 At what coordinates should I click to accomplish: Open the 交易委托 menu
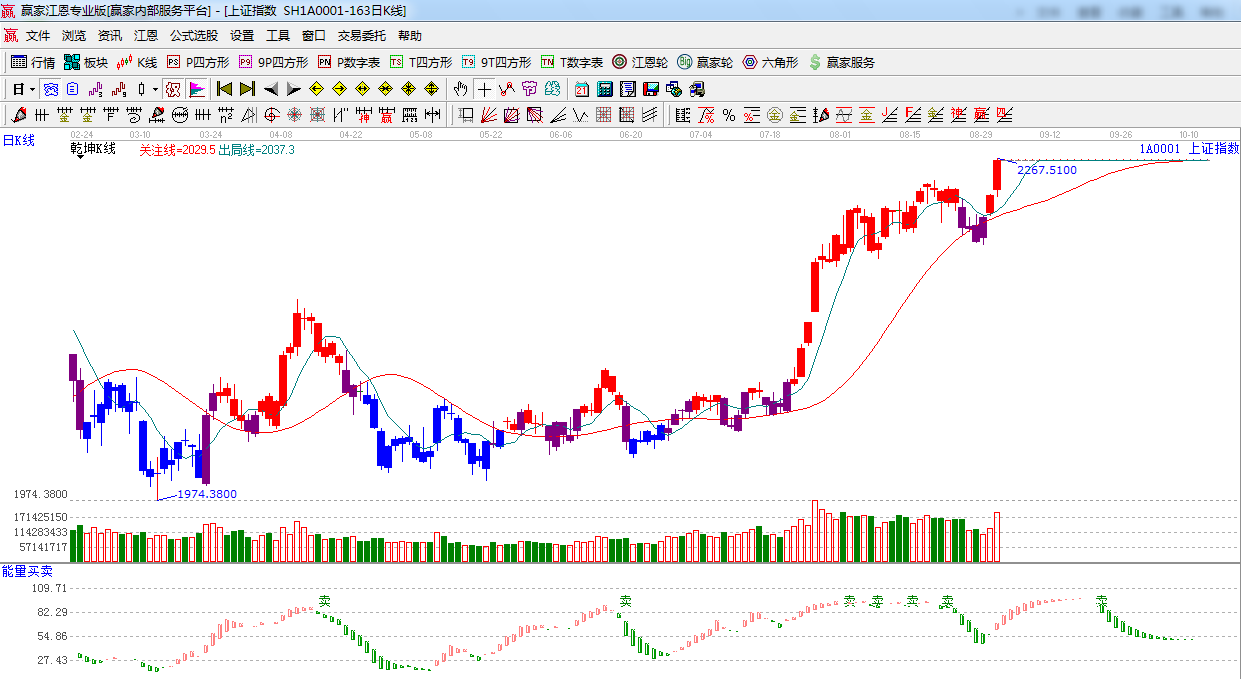361,36
